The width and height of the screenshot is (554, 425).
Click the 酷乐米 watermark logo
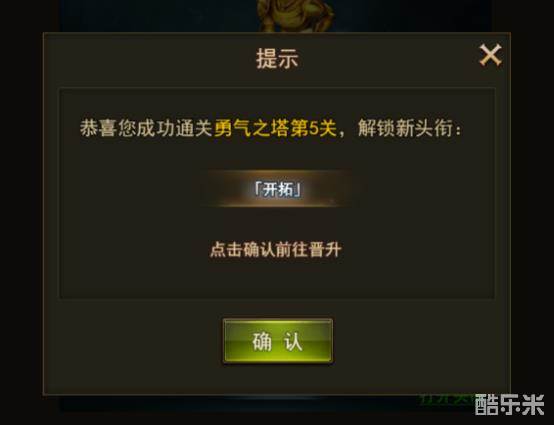click(x=509, y=405)
